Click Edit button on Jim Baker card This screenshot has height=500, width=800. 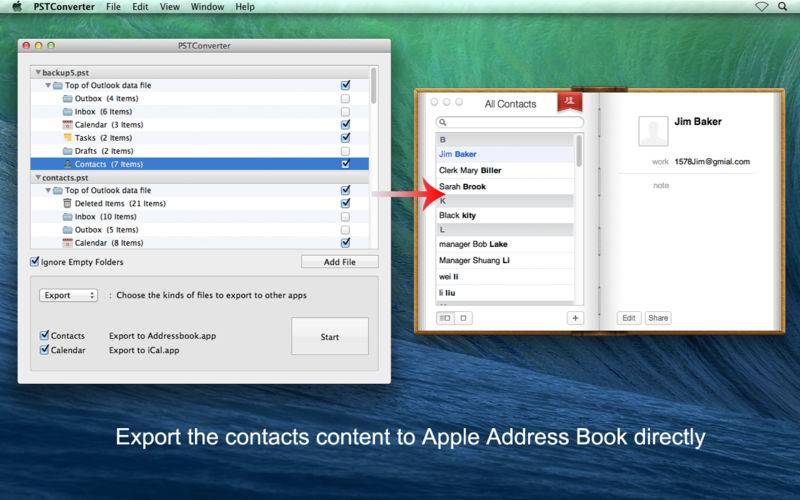[629, 318]
